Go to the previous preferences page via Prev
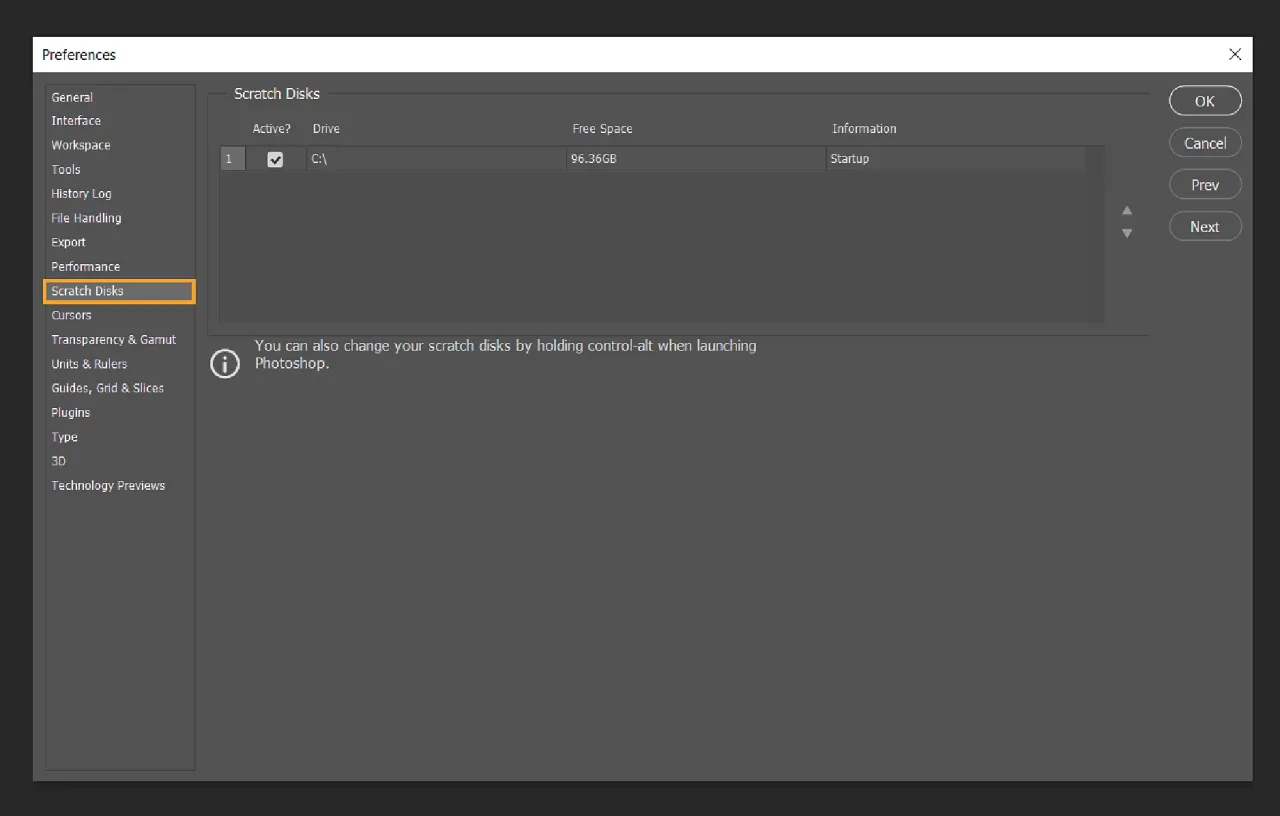 (x=1204, y=184)
